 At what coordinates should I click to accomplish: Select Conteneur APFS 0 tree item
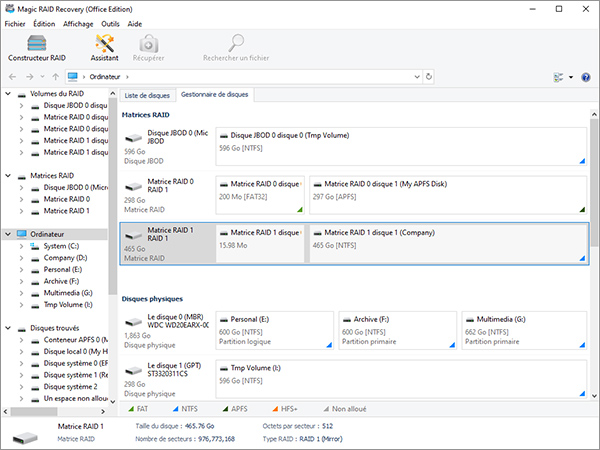coord(76,340)
